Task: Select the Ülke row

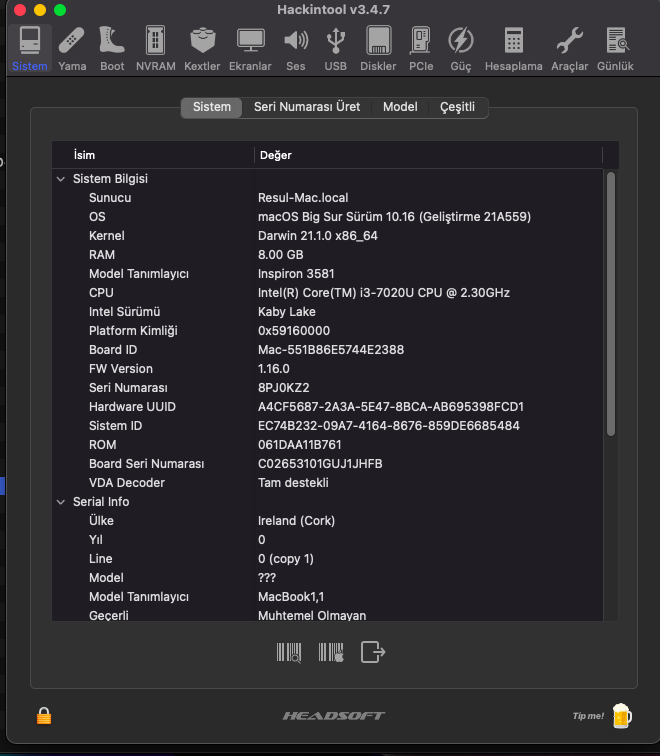Action: click(x=328, y=521)
